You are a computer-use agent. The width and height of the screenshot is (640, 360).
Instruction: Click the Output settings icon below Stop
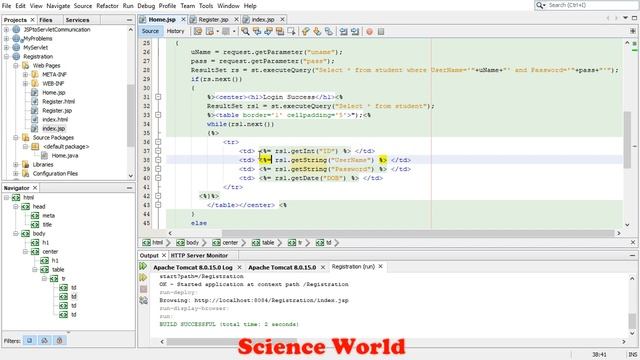143,300
